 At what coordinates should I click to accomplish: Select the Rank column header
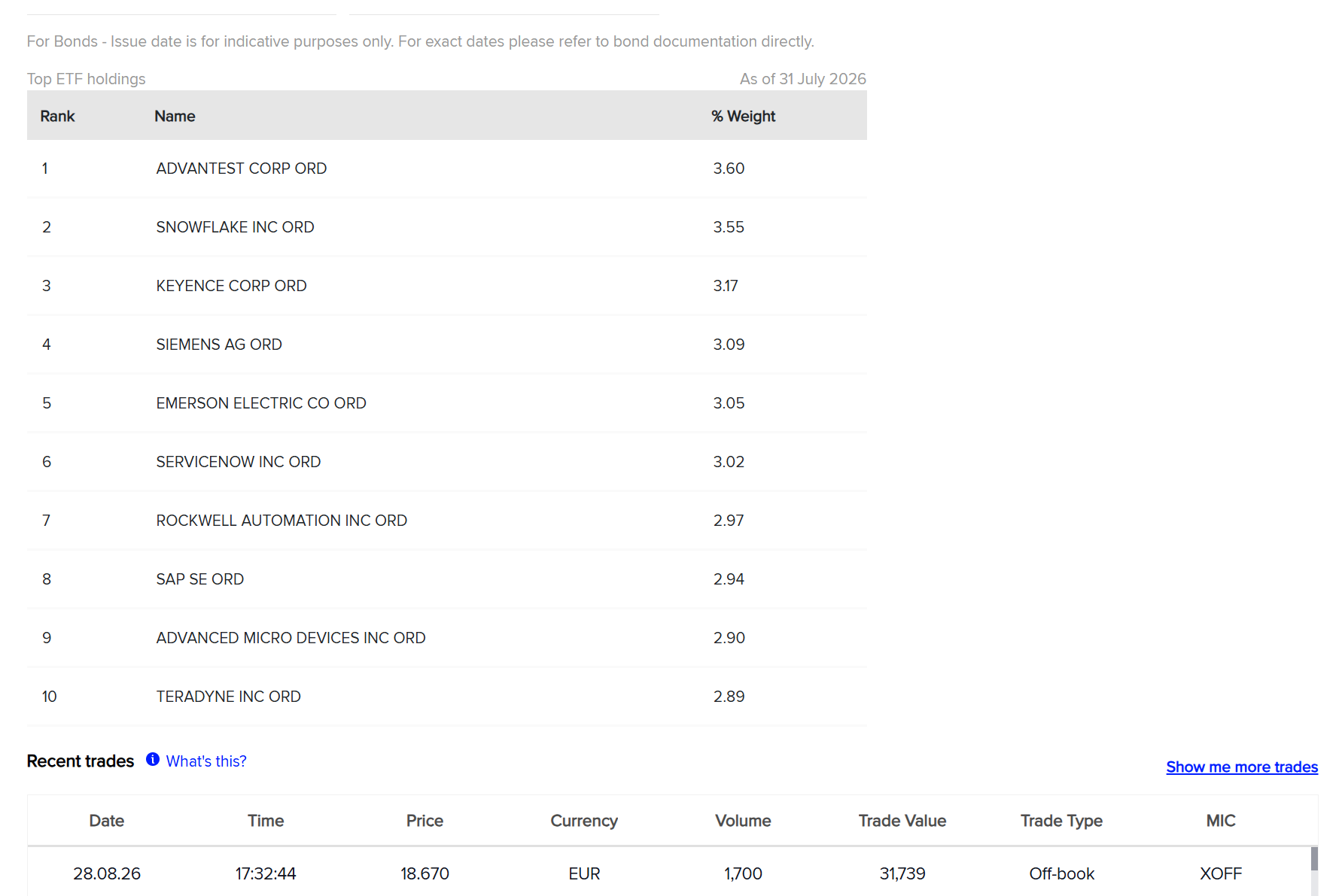[x=58, y=116]
